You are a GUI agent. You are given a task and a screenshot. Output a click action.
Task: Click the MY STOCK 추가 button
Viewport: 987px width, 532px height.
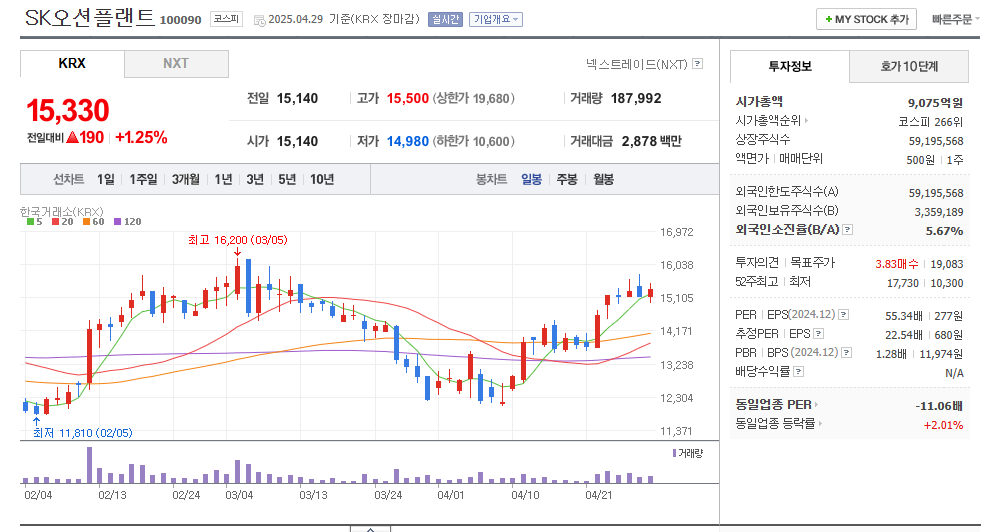point(866,20)
